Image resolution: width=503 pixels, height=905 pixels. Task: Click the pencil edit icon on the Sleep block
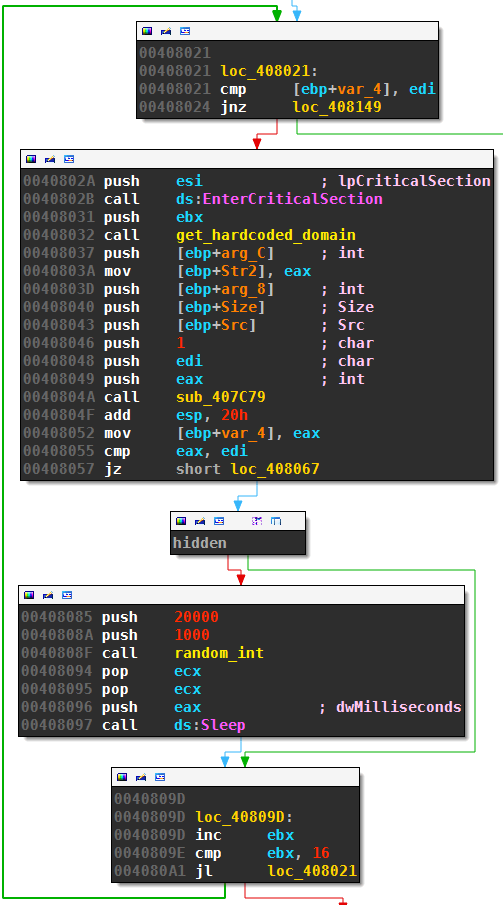click(x=48, y=594)
